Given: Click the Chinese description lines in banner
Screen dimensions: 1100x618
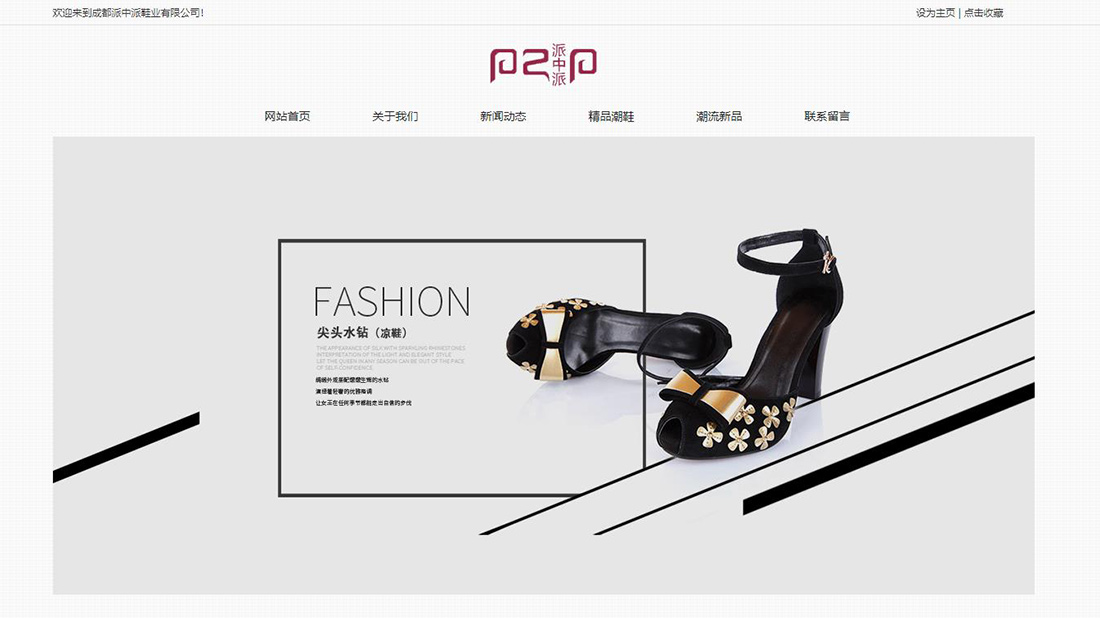Looking at the screenshot, I should point(363,391).
